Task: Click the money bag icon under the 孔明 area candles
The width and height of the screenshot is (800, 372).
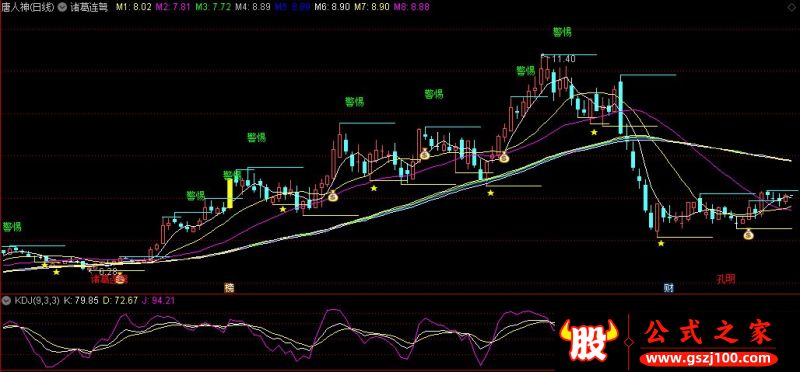Action: [748, 235]
